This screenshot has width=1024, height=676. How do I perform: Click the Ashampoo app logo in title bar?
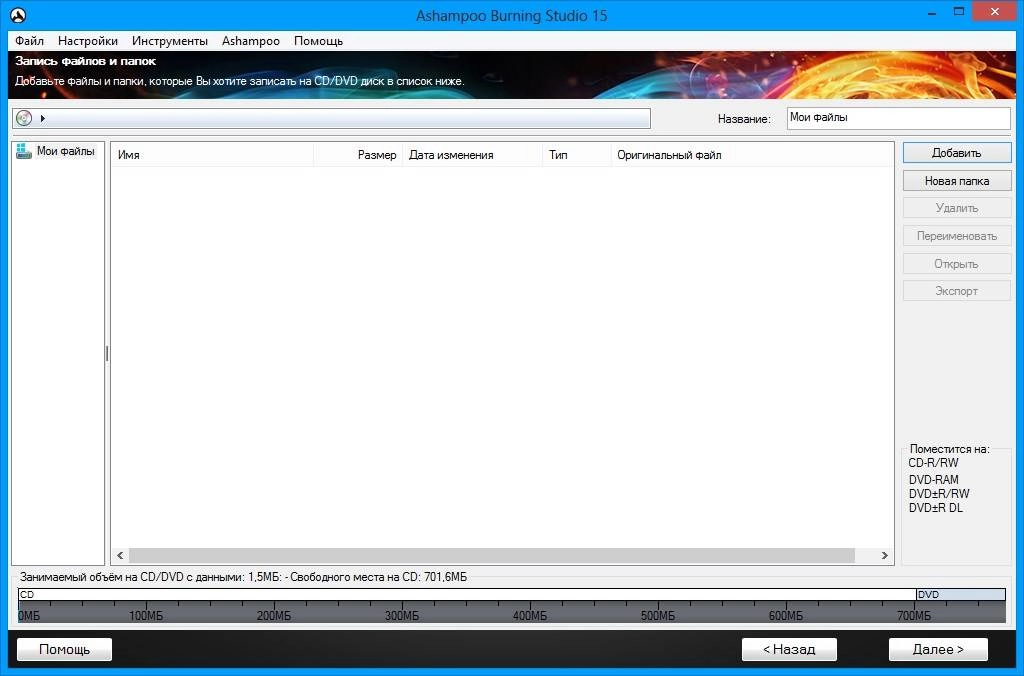point(18,15)
